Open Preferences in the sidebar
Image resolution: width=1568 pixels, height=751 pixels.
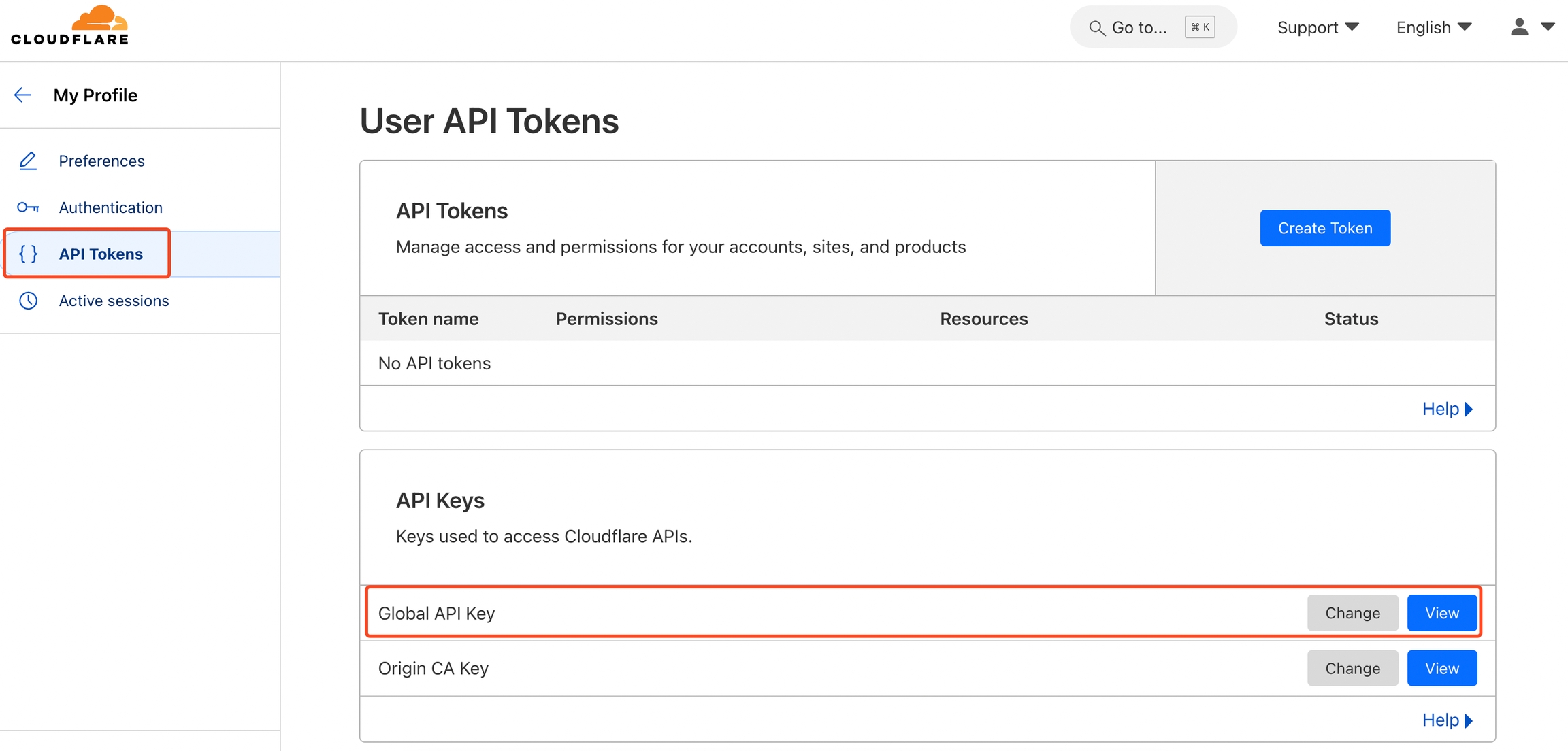click(x=101, y=161)
